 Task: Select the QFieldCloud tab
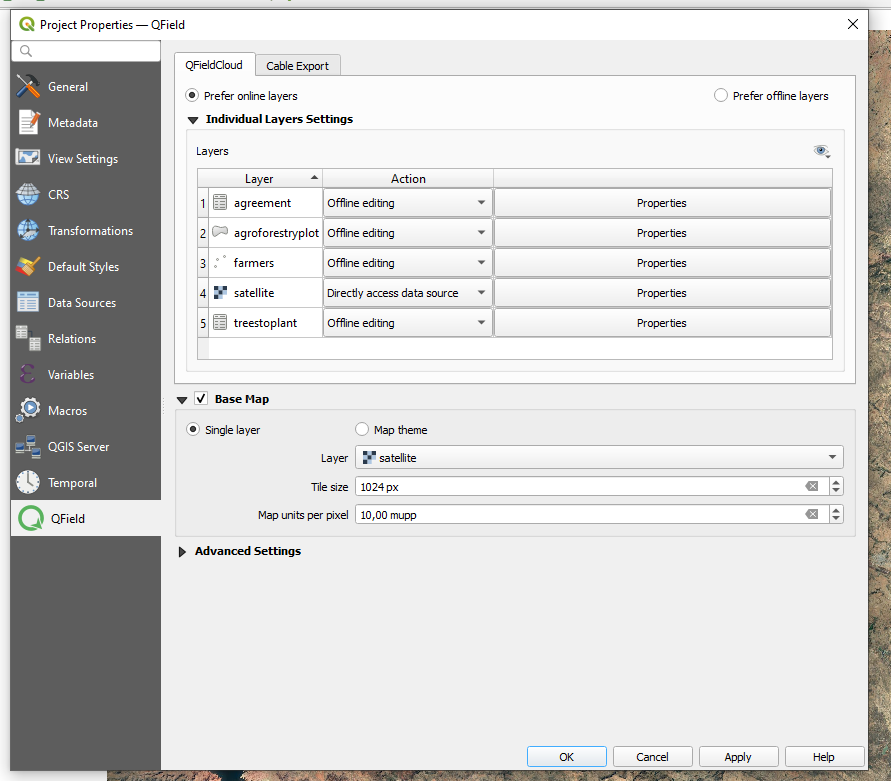click(x=215, y=63)
